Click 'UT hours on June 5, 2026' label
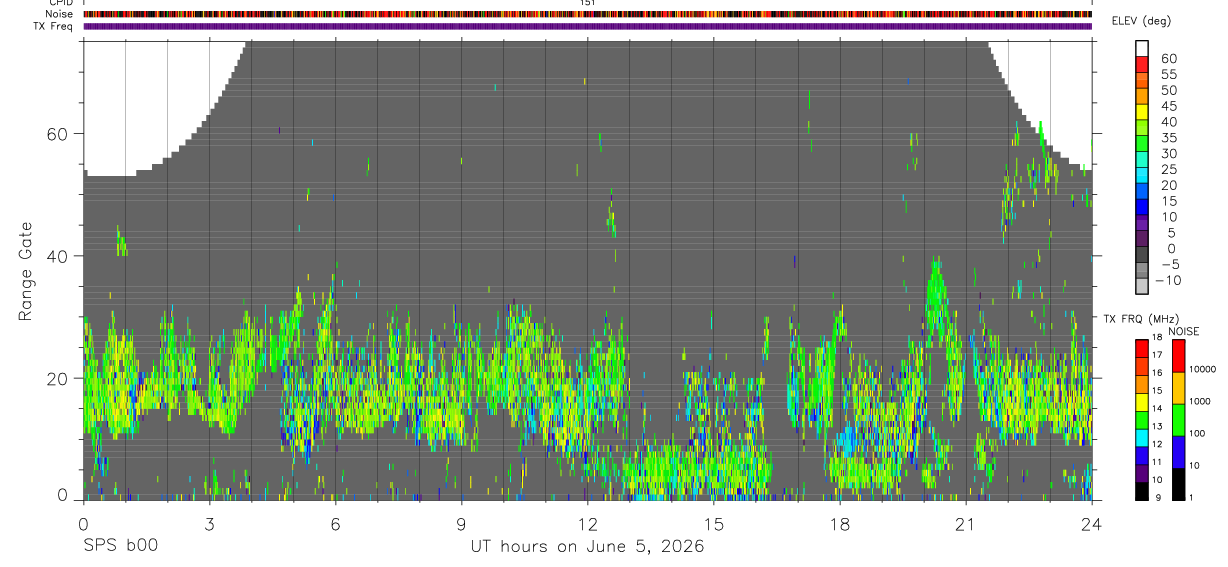 (x=588, y=547)
